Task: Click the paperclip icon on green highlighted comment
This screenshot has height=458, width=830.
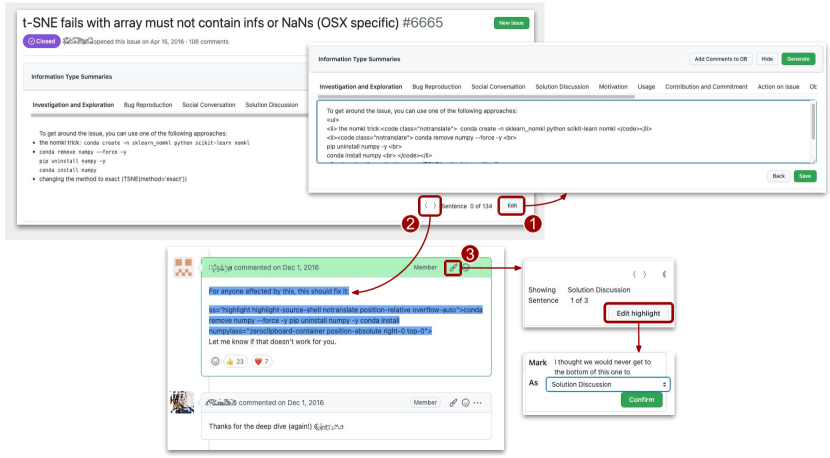Action: click(x=453, y=267)
